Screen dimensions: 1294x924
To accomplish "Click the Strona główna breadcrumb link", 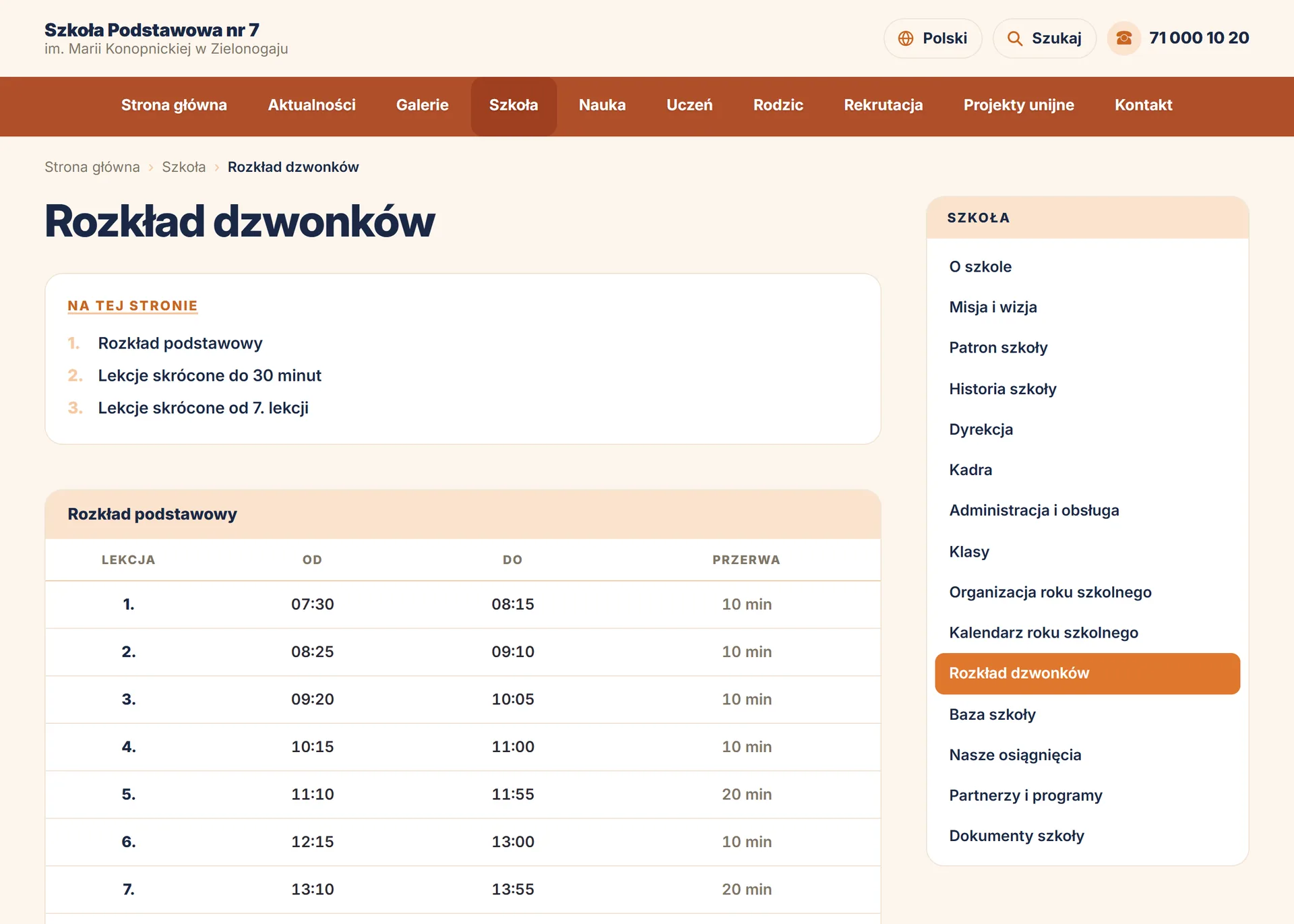I will point(92,167).
